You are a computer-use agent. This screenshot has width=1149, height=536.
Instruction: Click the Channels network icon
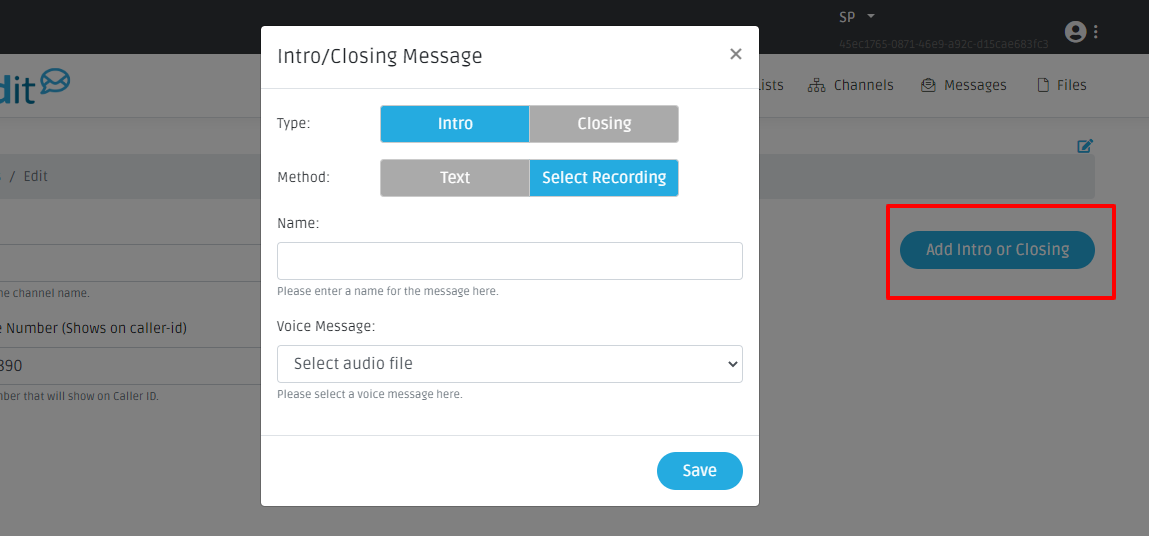(x=816, y=85)
